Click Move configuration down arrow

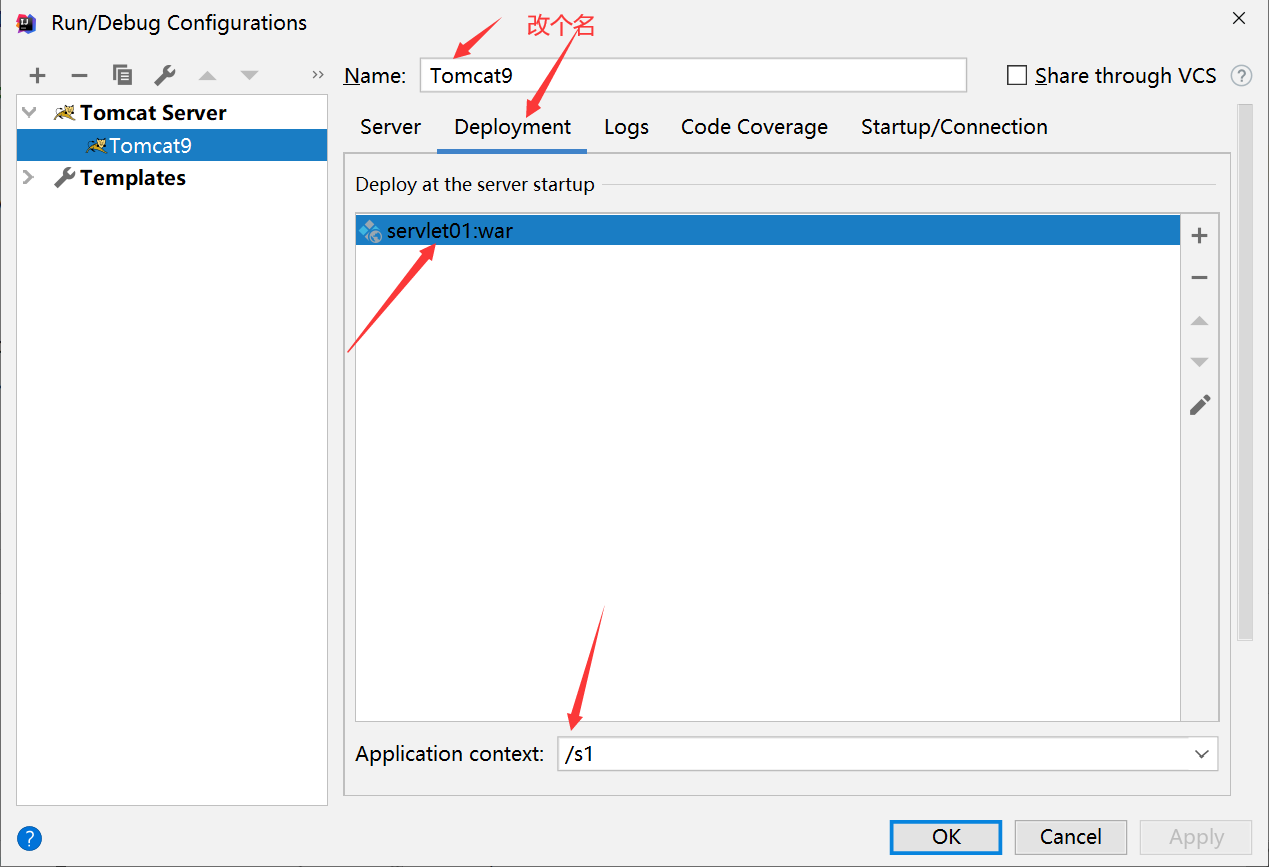click(249, 75)
